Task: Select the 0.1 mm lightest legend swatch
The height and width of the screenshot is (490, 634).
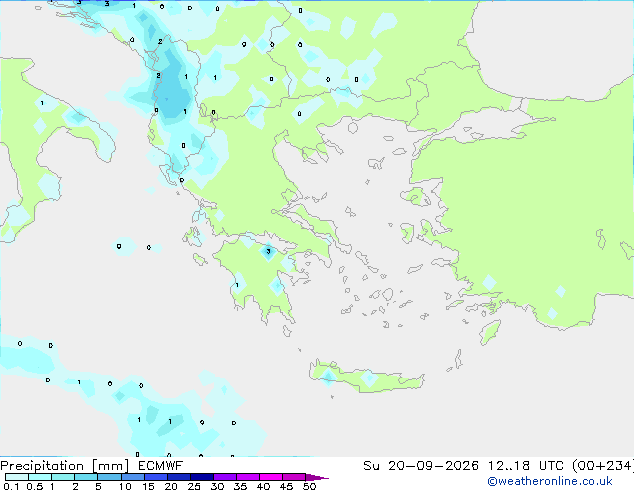Action: (x=17, y=477)
